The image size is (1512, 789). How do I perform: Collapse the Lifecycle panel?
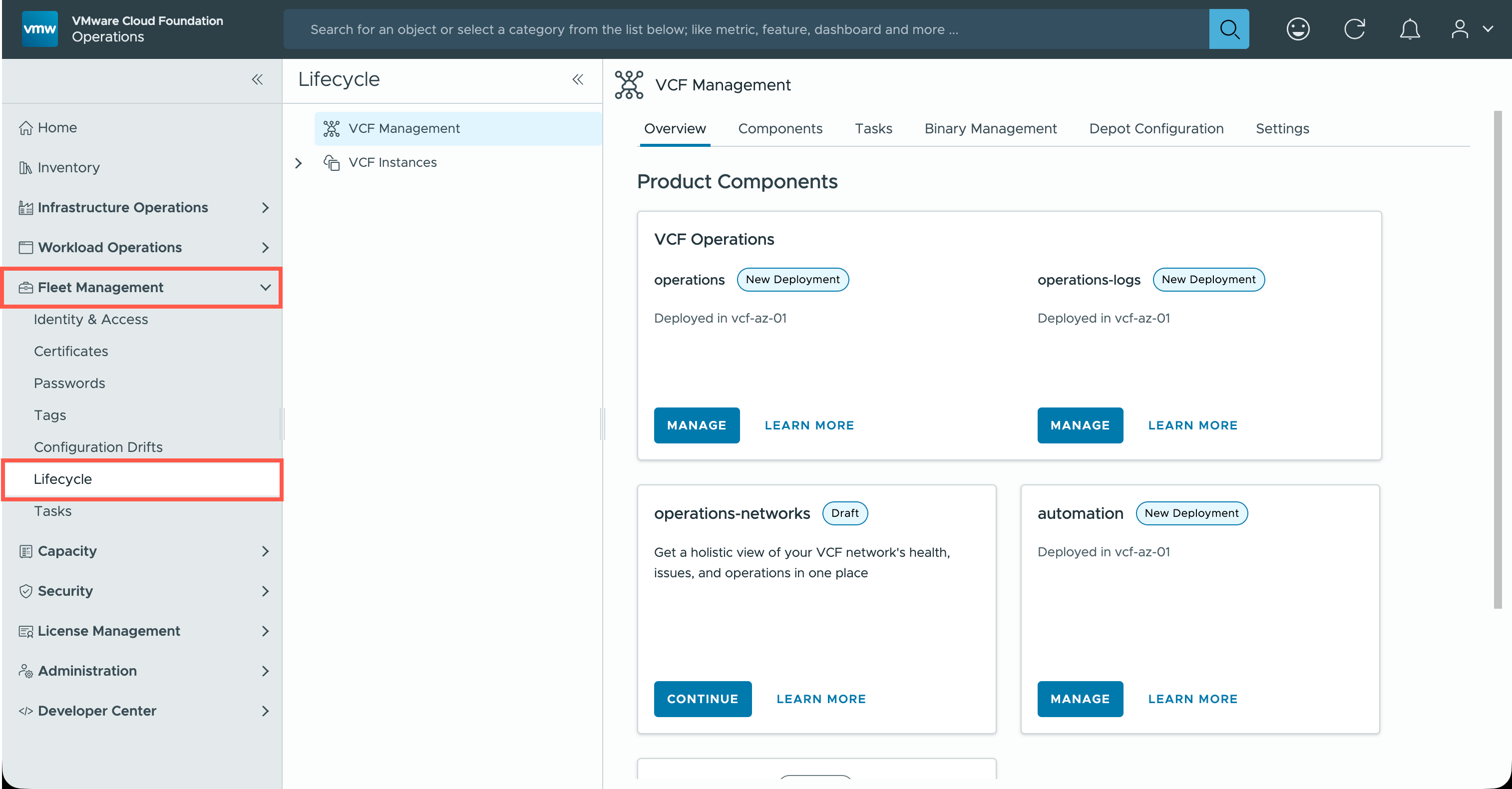point(578,79)
